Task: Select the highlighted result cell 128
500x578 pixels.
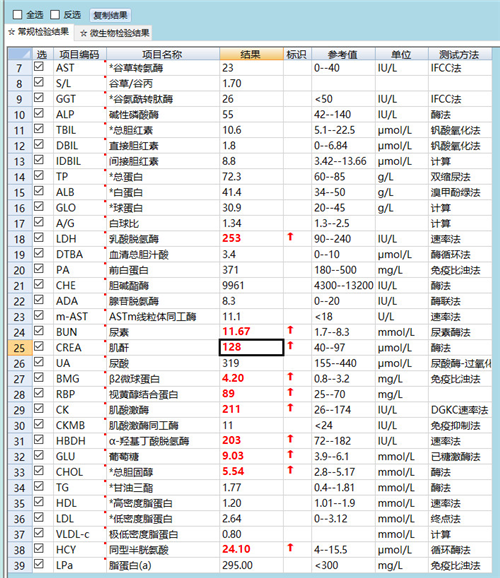Action: [x=251, y=347]
